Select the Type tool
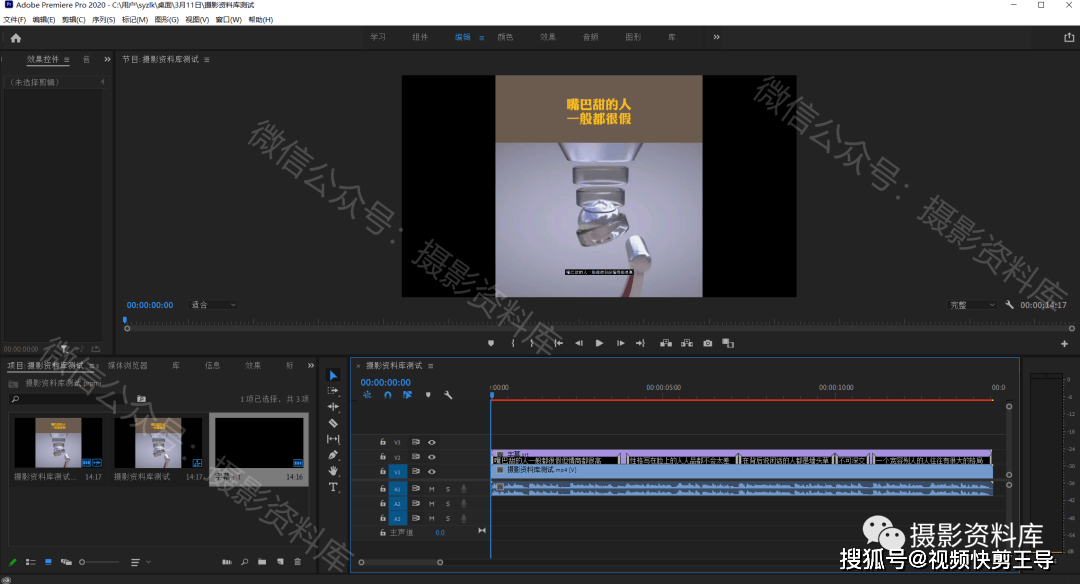This screenshot has width=1080, height=584. [x=333, y=487]
